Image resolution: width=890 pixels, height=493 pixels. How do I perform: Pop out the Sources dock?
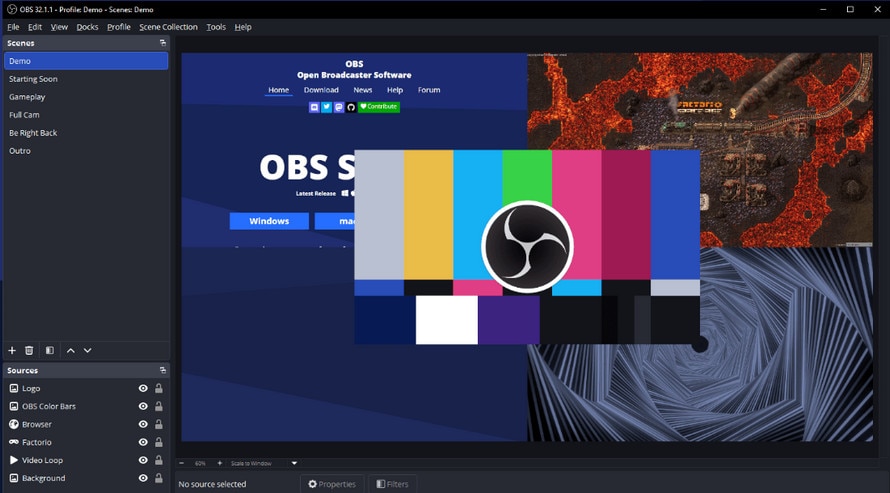pos(163,370)
